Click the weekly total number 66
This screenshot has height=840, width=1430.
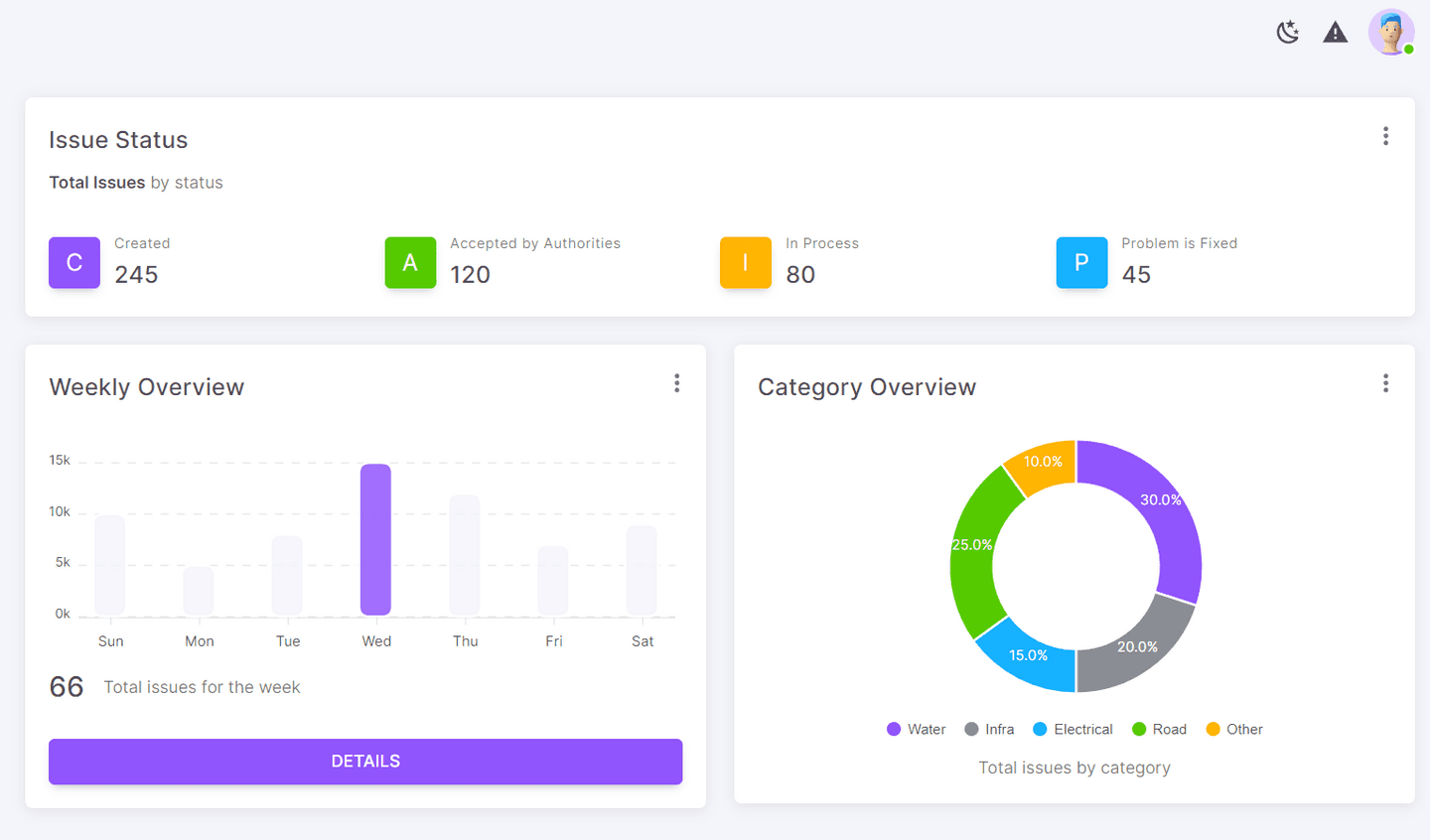tap(67, 687)
